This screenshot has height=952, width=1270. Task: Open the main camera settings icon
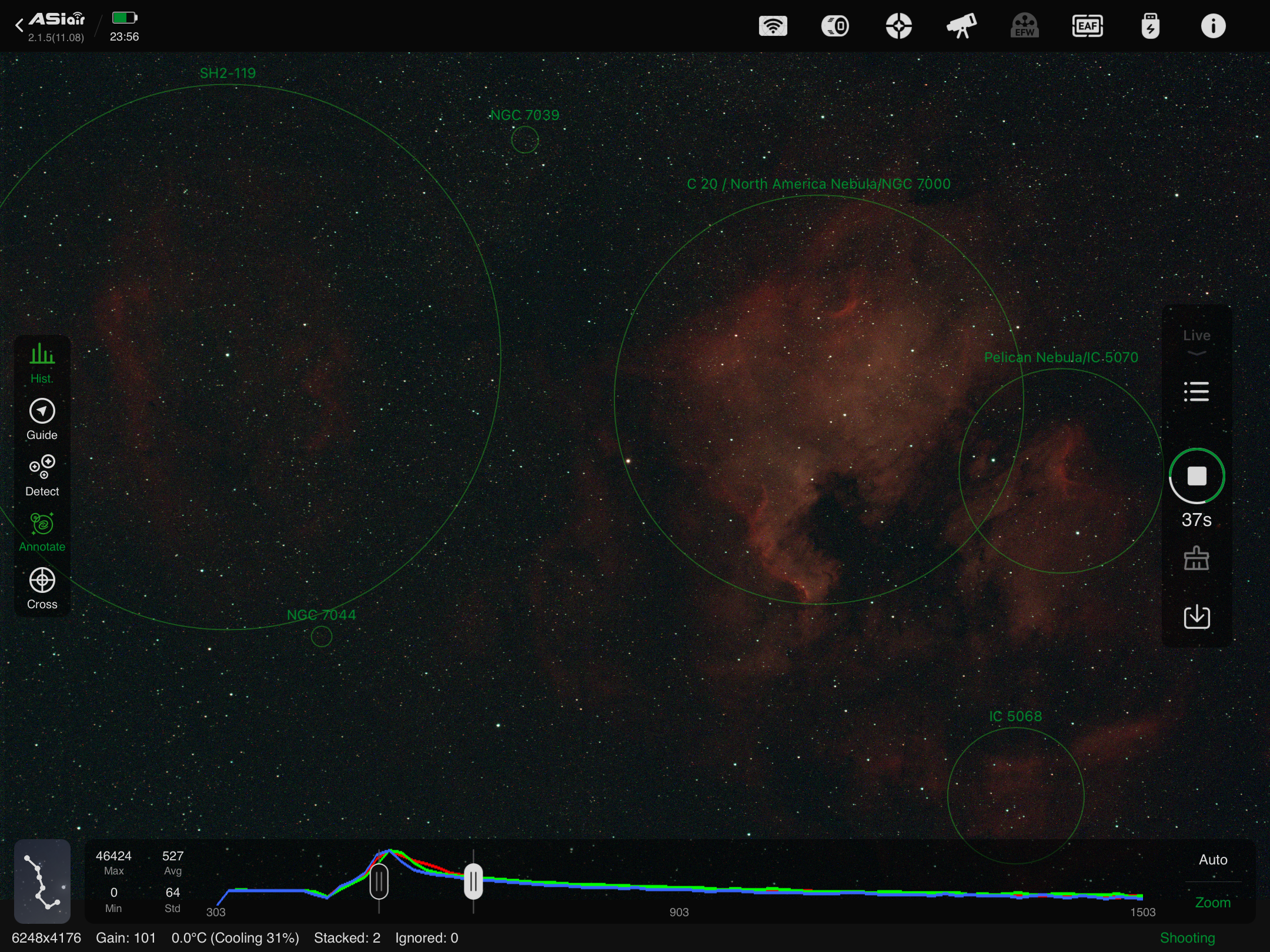coord(835,26)
